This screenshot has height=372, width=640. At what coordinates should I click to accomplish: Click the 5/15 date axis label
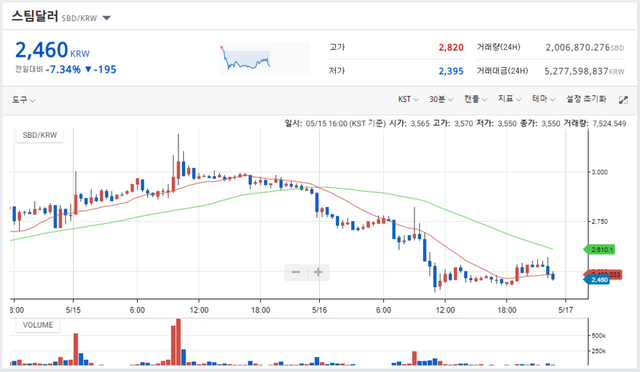point(73,310)
